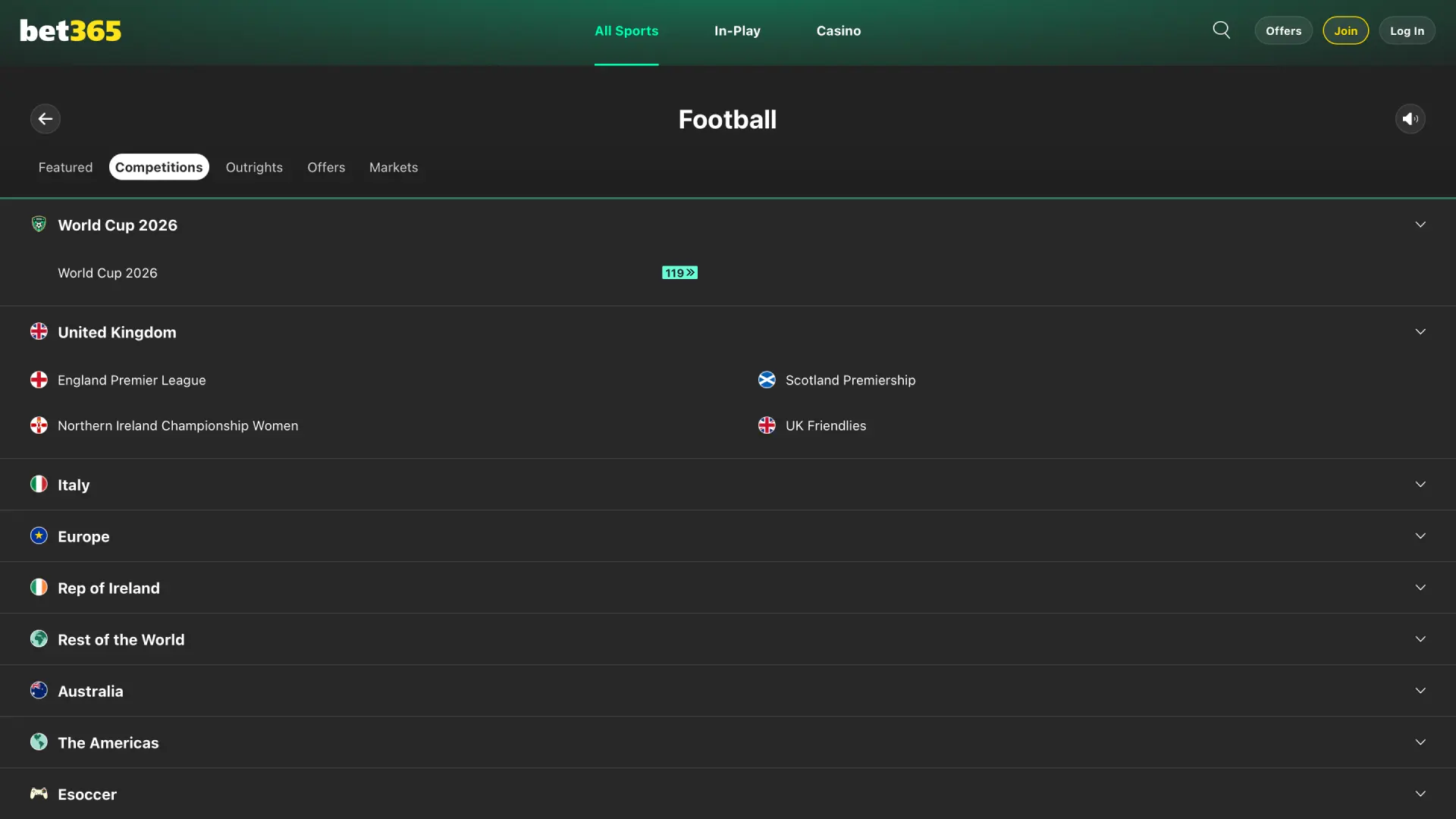This screenshot has height=819, width=1456.
Task: Collapse the United Kingdom section chevron
Action: [x=1420, y=332]
